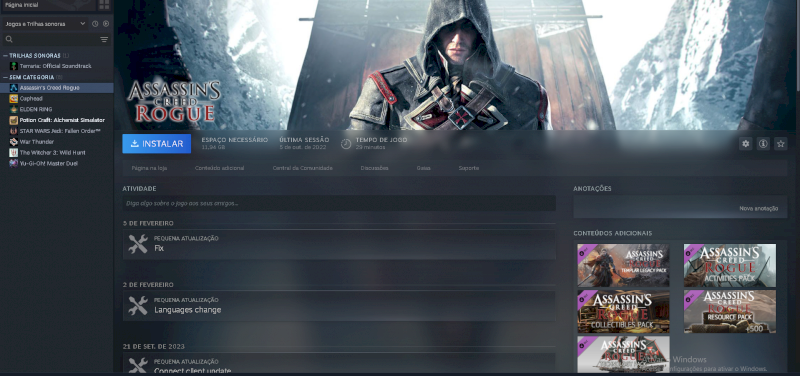Select Terraria: Official Soundtrack
The height and width of the screenshot is (376, 800).
pyautogui.click(x=56, y=66)
